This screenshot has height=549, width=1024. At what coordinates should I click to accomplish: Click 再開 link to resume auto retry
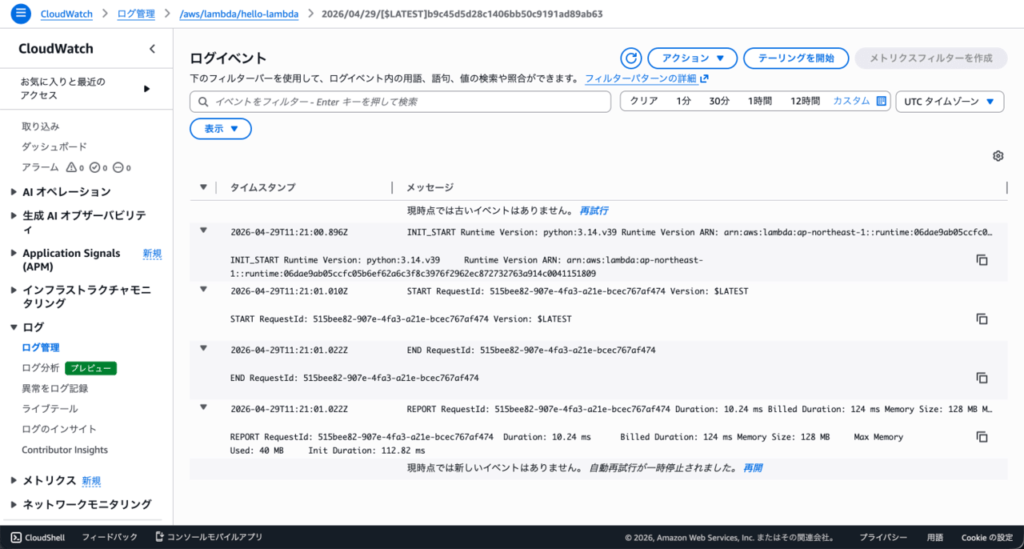click(752, 468)
